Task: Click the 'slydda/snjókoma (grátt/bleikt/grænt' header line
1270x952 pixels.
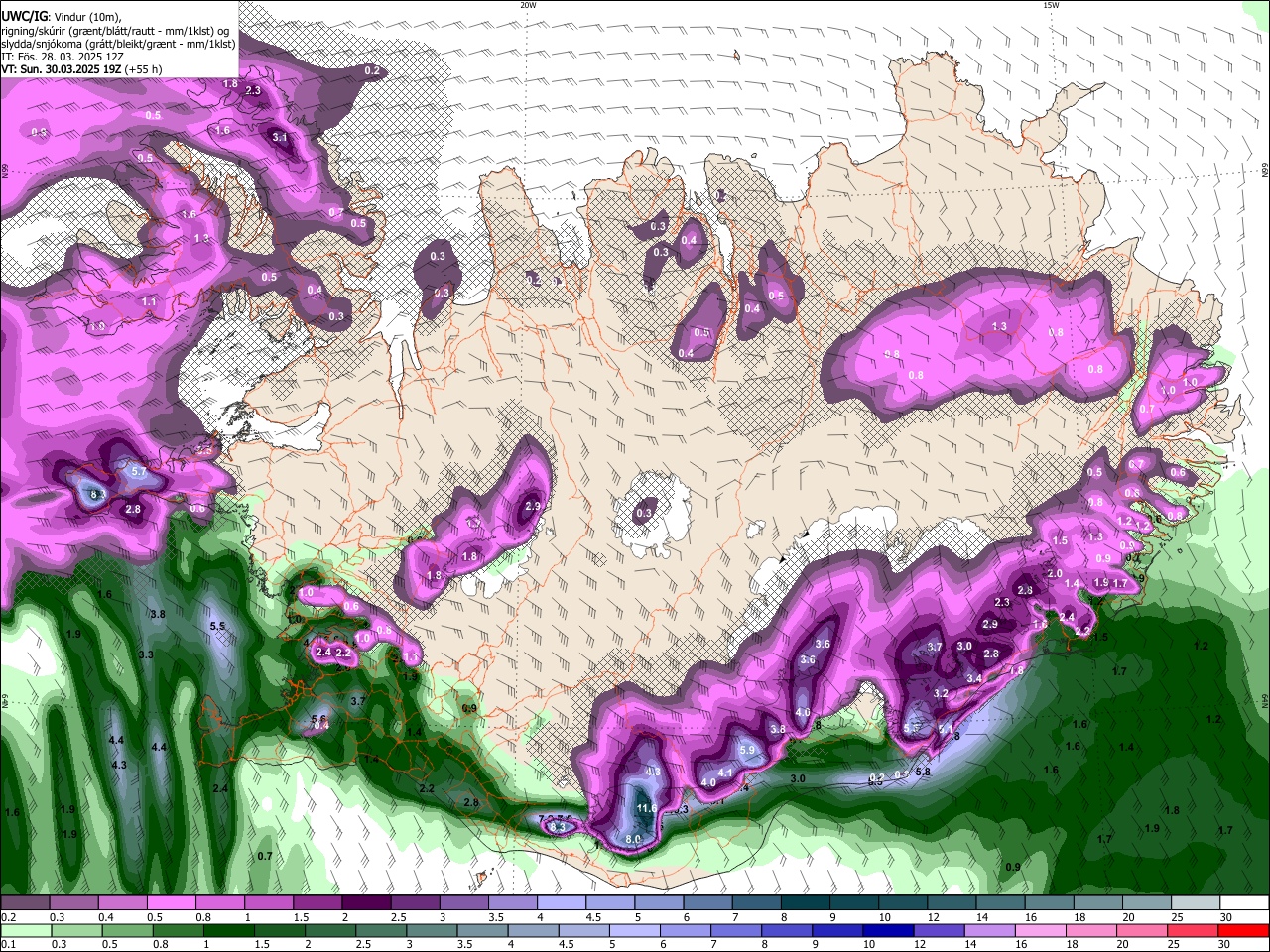Action: [x=118, y=44]
